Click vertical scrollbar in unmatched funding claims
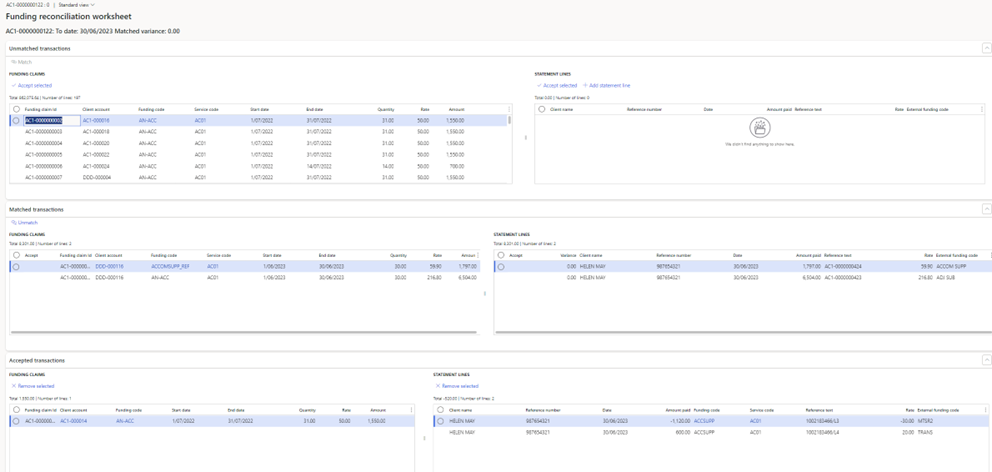 click(x=509, y=120)
